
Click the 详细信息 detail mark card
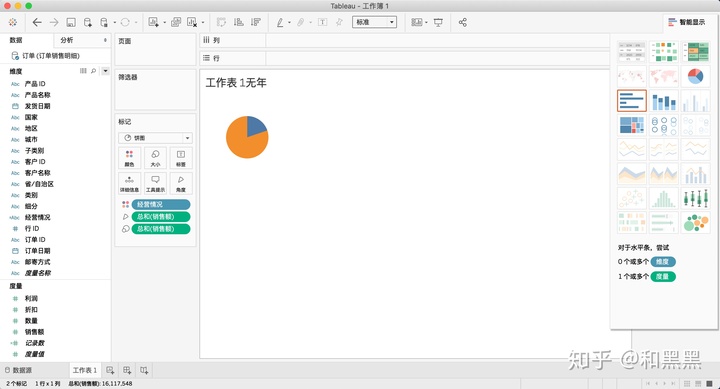129,183
